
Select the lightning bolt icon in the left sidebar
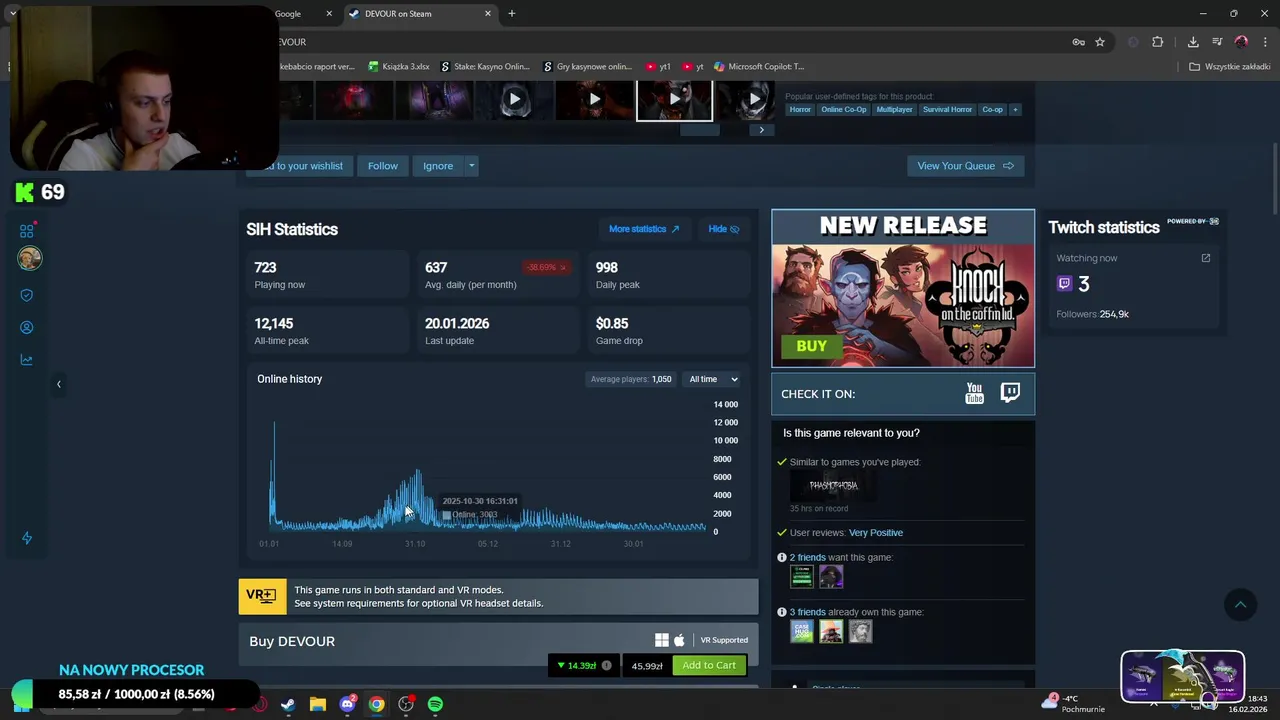click(x=27, y=538)
